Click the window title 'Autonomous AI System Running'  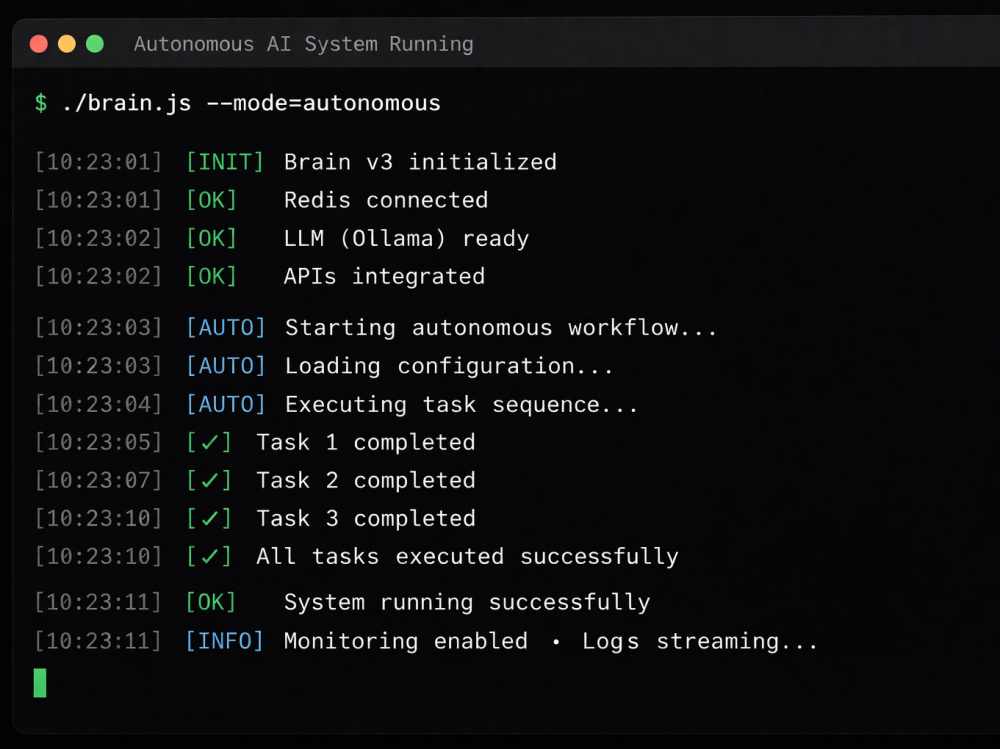[304, 44]
